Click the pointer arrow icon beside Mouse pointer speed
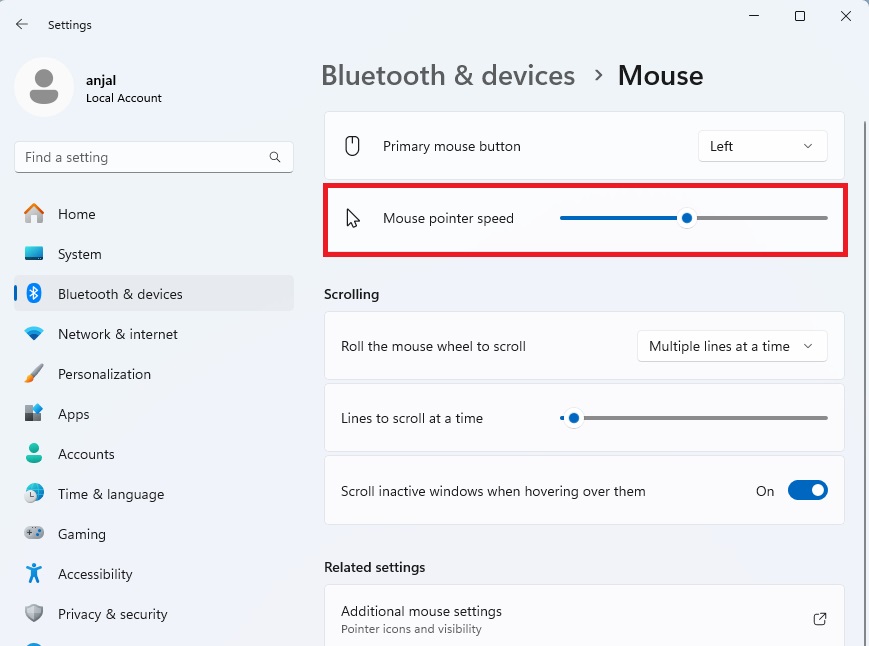Viewport: 869px width, 646px height. (x=352, y=218)
